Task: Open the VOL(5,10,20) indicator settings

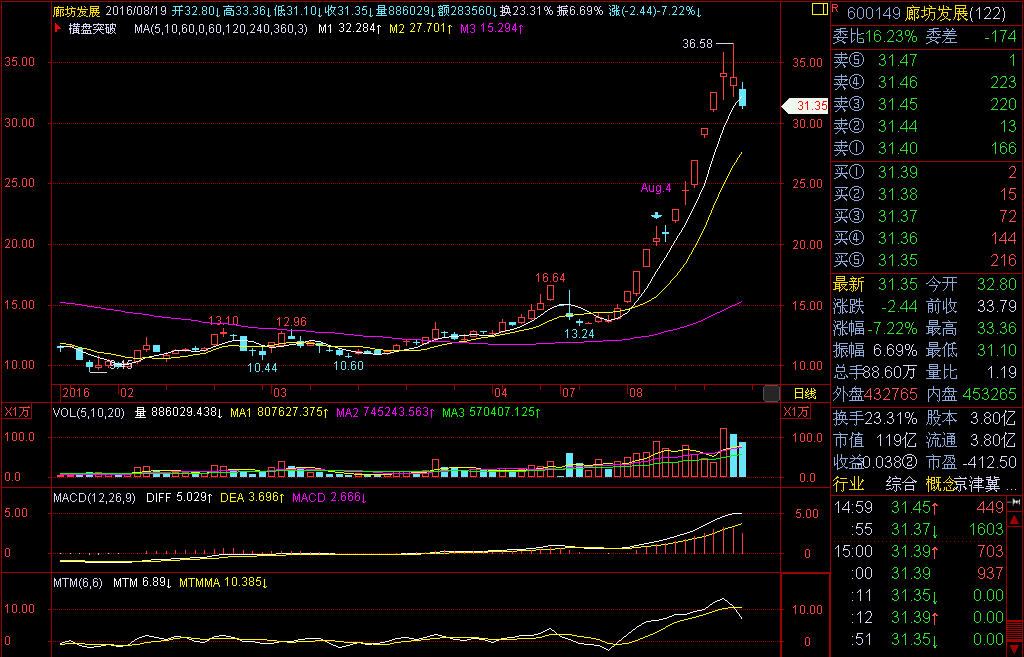Action: coord(91,412)
